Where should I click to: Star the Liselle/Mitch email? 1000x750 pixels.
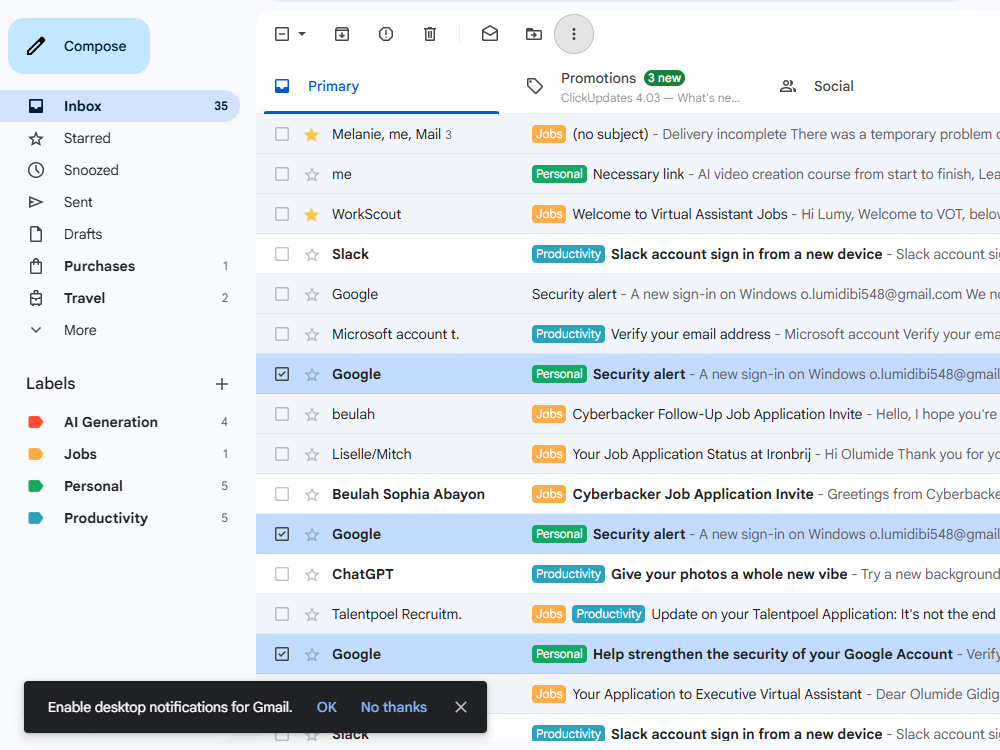311,455
